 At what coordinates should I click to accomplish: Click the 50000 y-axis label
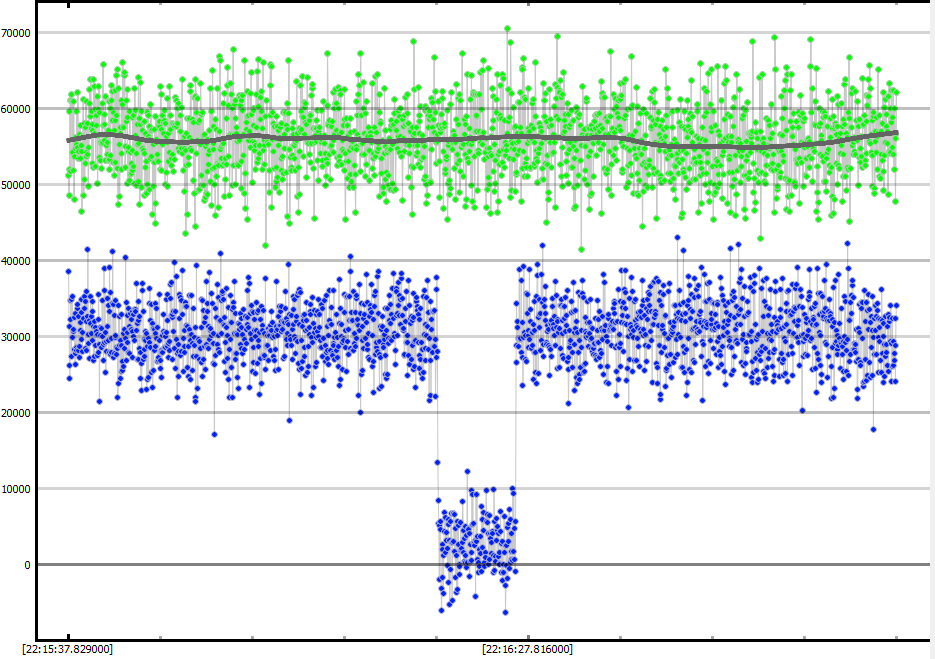(x=18, y=185)
